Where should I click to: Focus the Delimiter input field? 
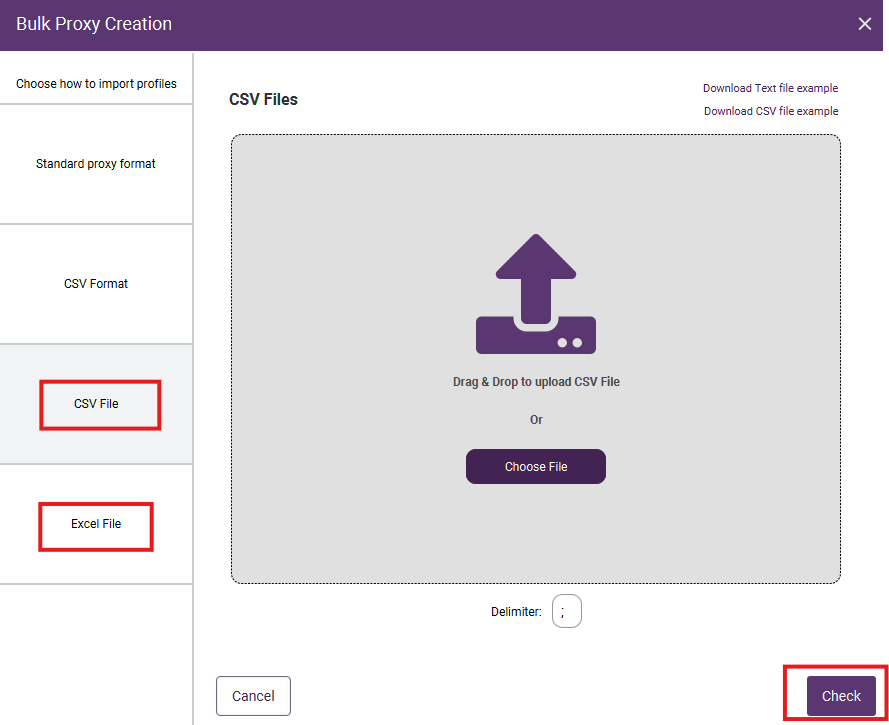pyautogui.click(x=566, y=612)
